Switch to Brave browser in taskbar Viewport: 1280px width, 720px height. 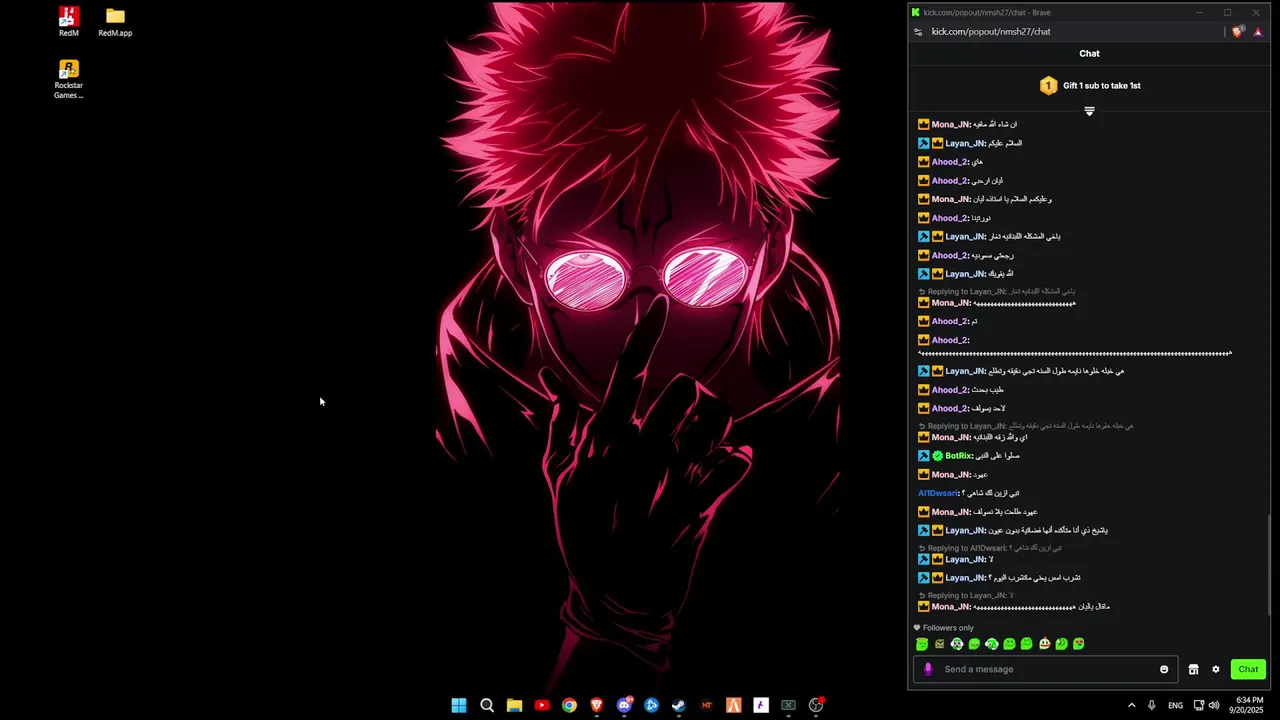tap(597, 705)
